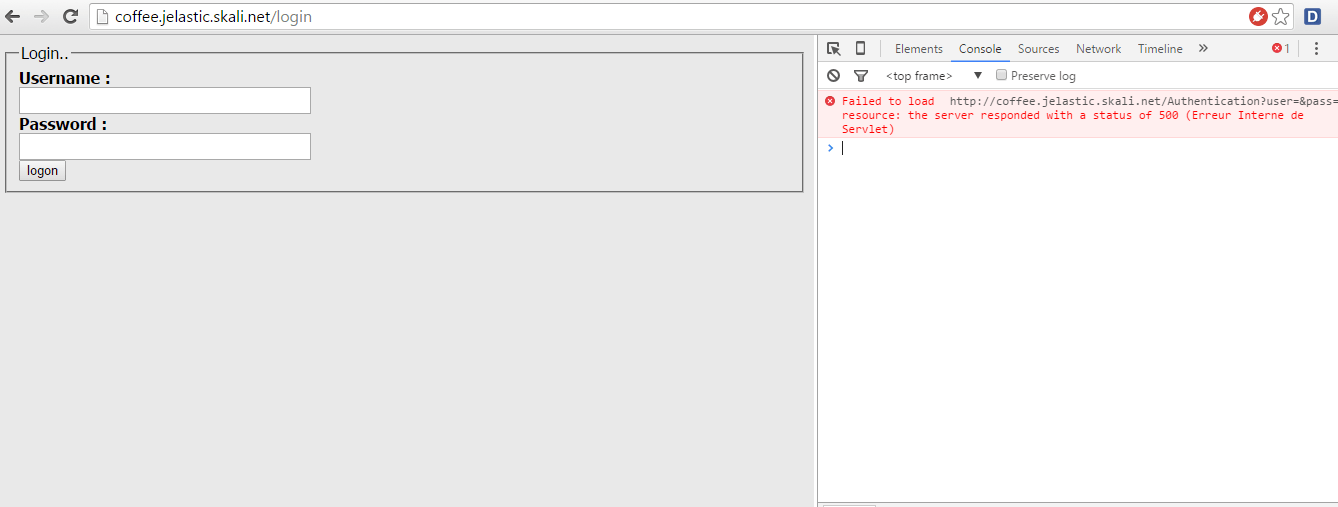Screen dimensions: 1338x507
Task: Click into the Password input field
Action: (165, 147)
